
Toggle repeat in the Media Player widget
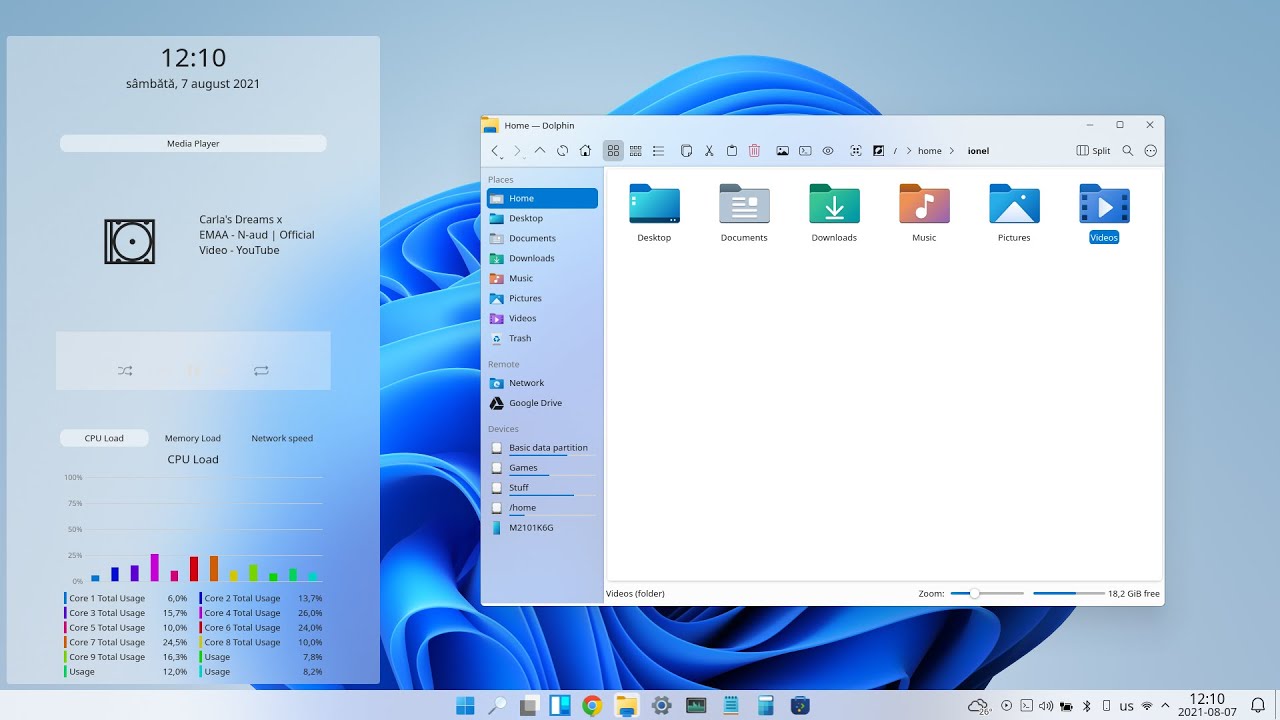pyautogui.click(x=261, y=371)
